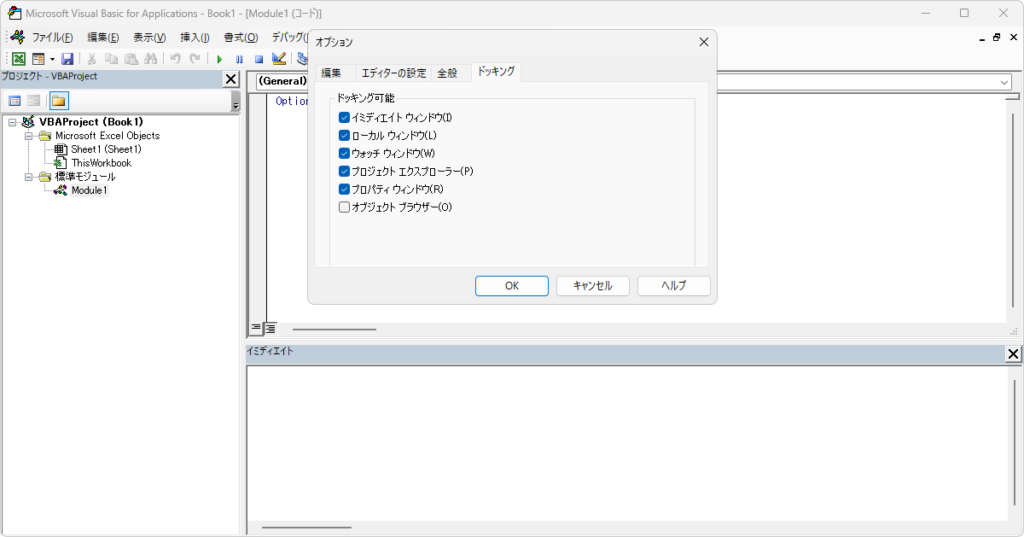Restore the inner code window

pyautogui.click(x=997, y=38)
